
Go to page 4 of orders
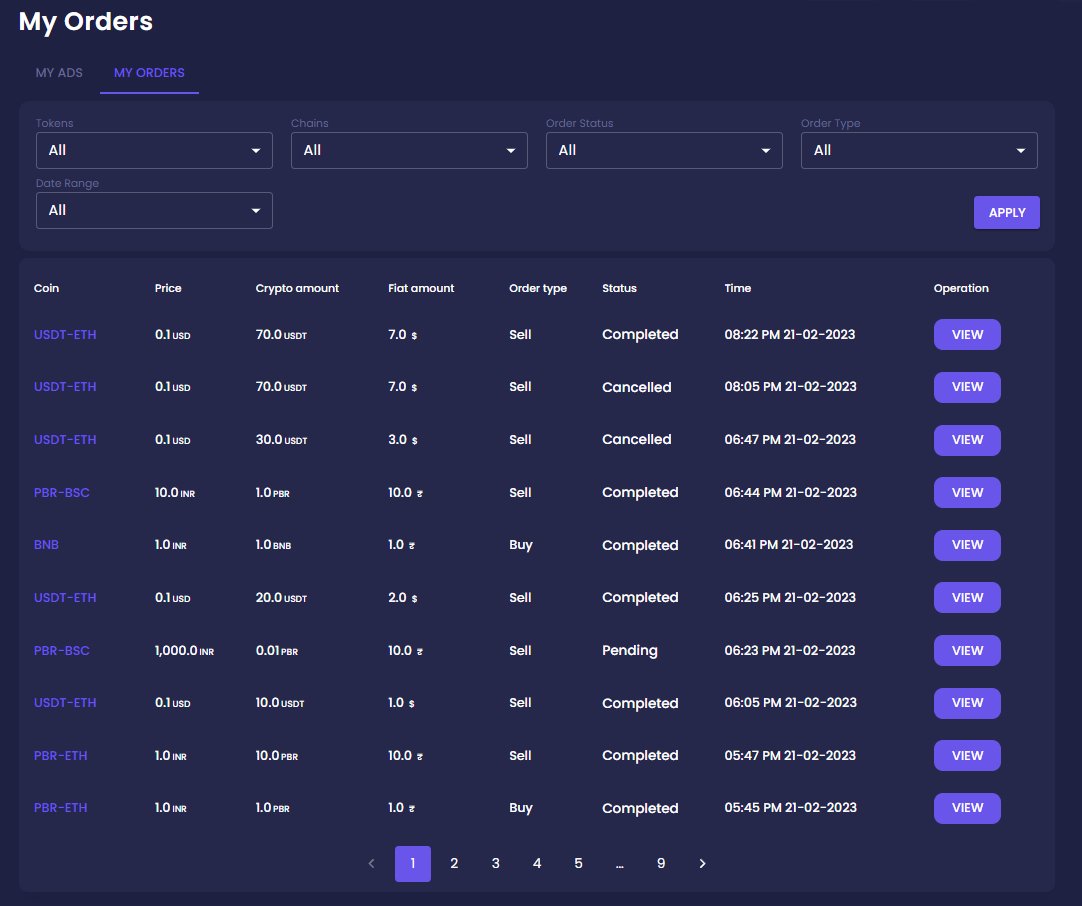(537, 863)
